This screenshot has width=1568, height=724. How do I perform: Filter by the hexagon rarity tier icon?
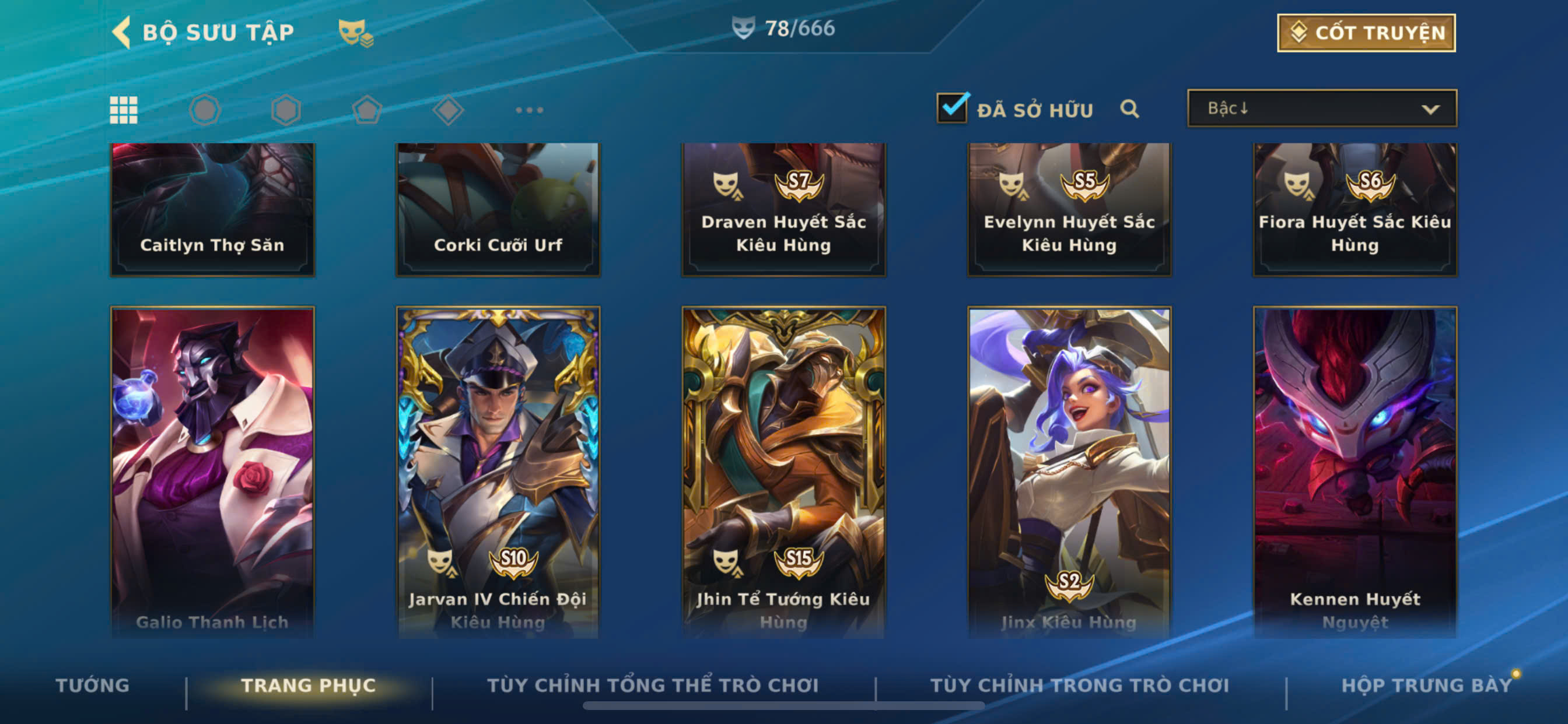tap(286, 110)
